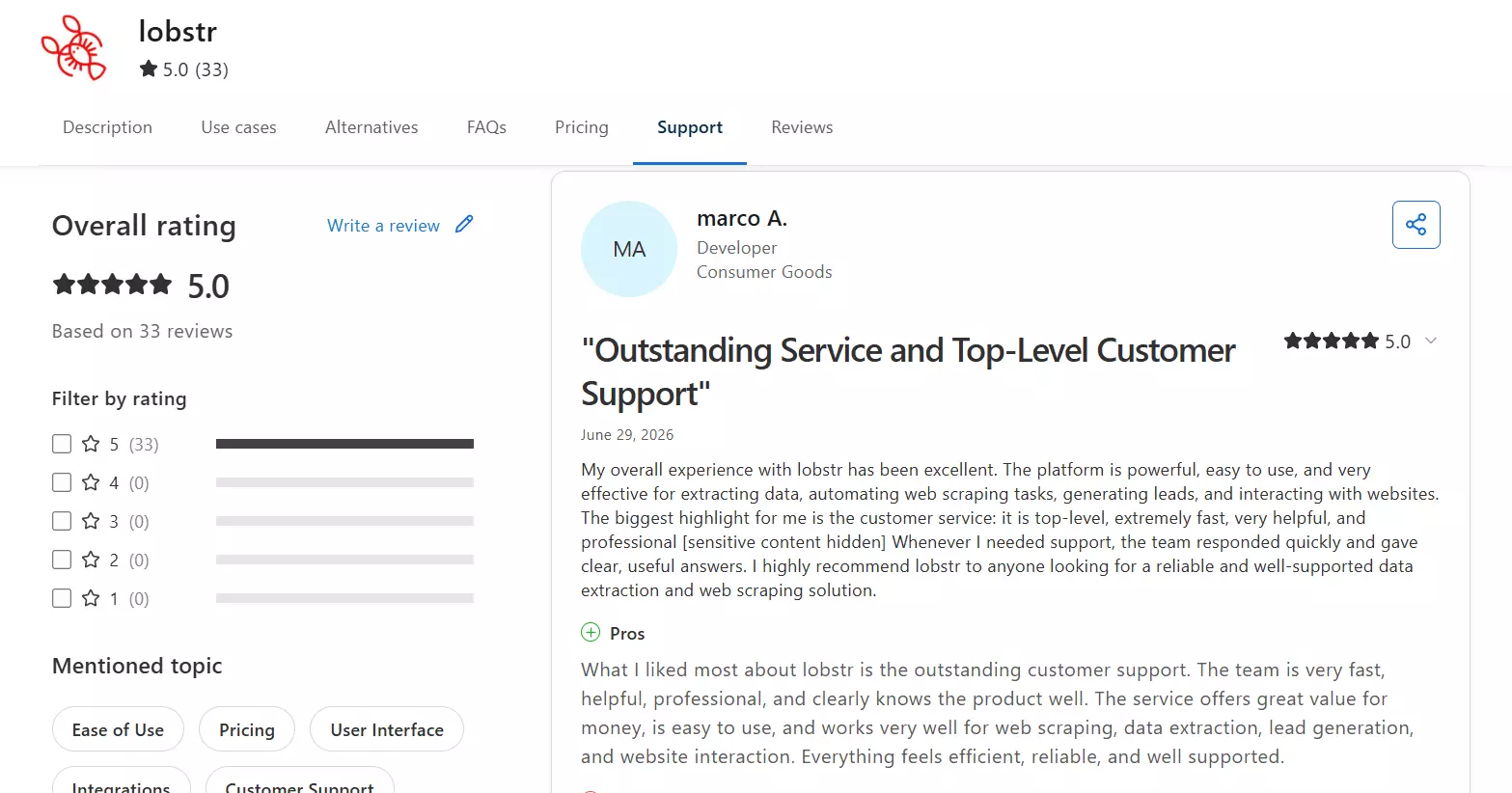This screenshot has height=793, width=1512.
Task: Click the five stars under Overall rating
Action: coord(112,285)
